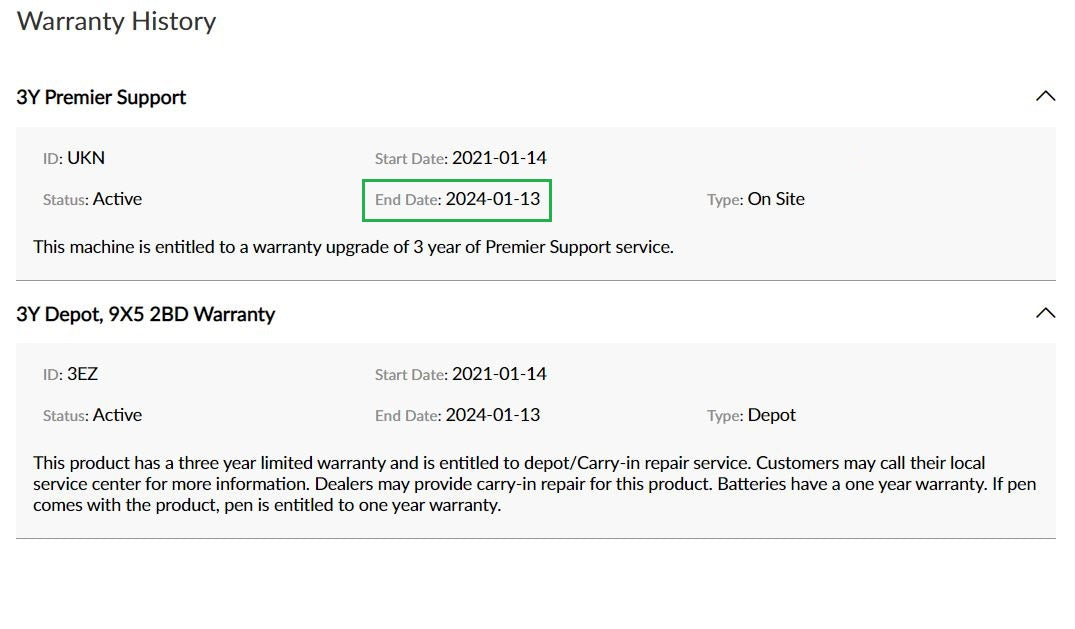Click the On Site type value
This screenshot has width=1075, height=629.
(x=776, y=199)
